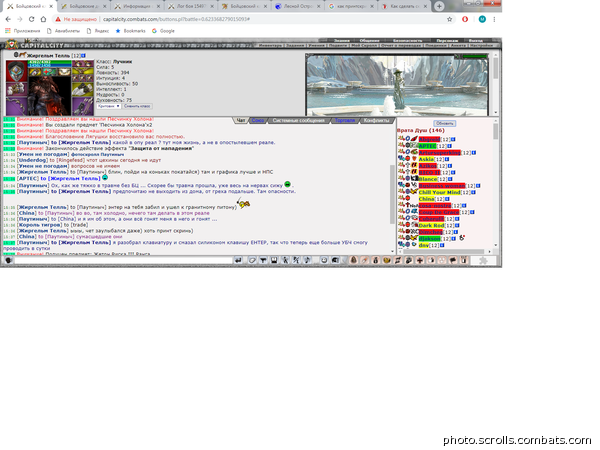The height and width of the screenshot is (450, 600).
Task: Click the smiley face emoticons icon
Action: click(324, 260)
